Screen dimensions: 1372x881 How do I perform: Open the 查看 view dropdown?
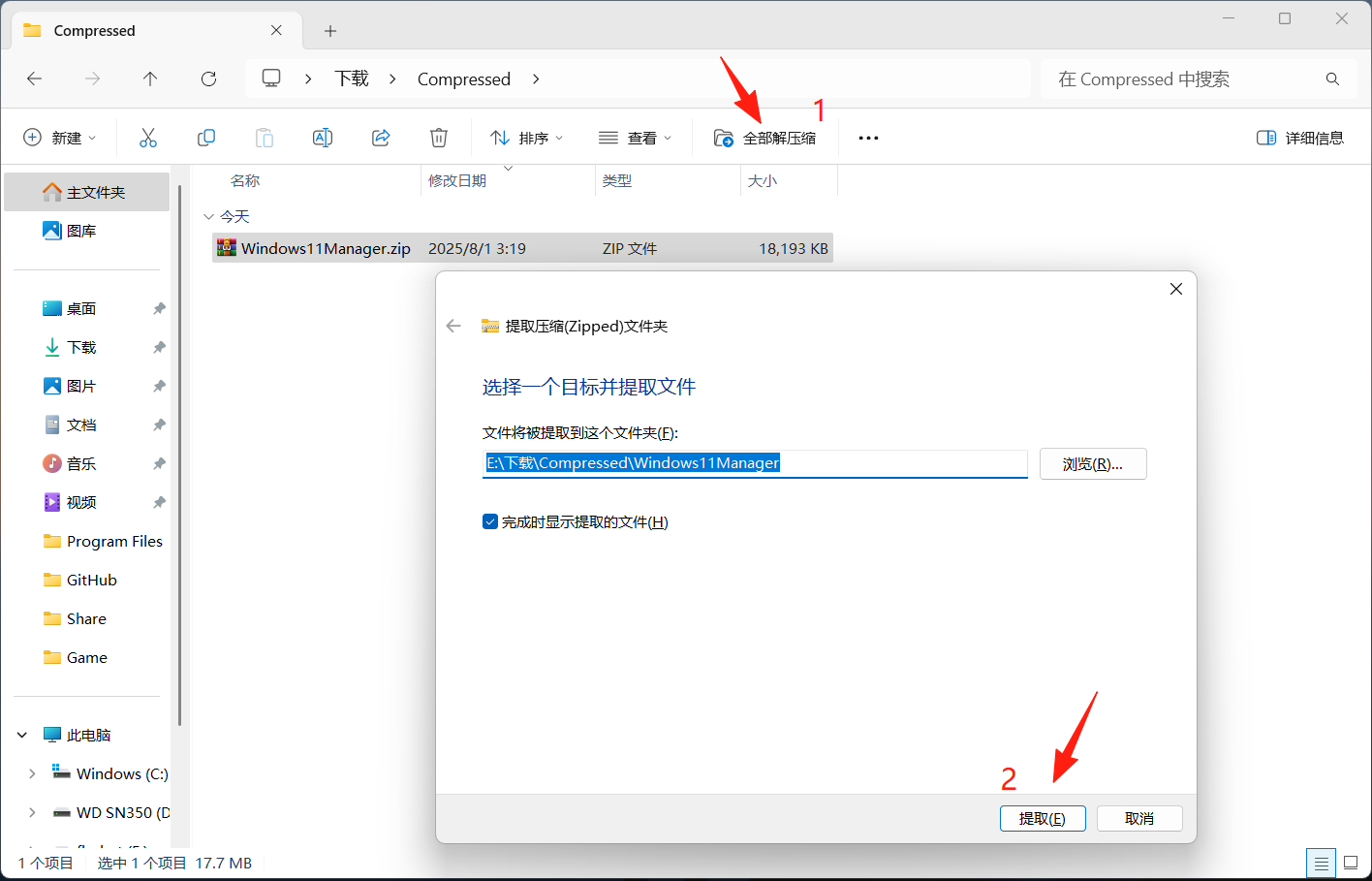click(636, 138)
